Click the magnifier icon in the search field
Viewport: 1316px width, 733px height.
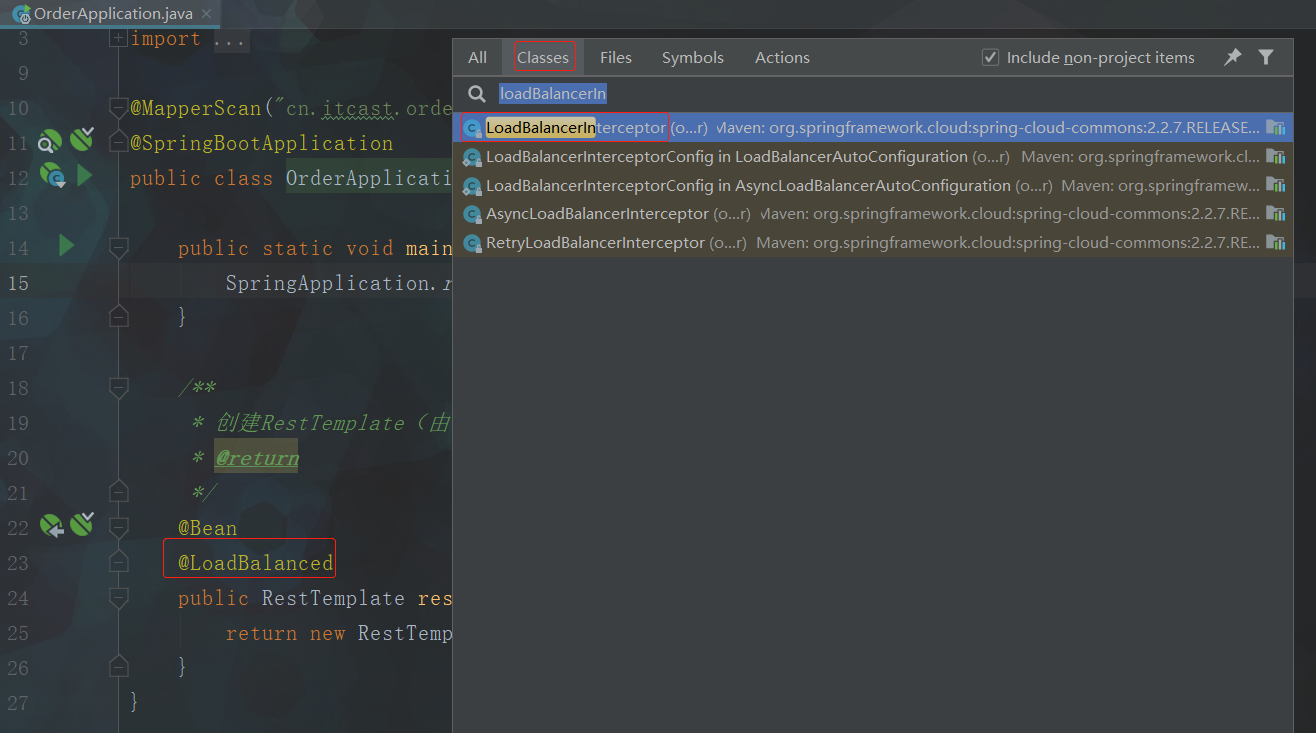pyautogui.click(x=477, y=94)
